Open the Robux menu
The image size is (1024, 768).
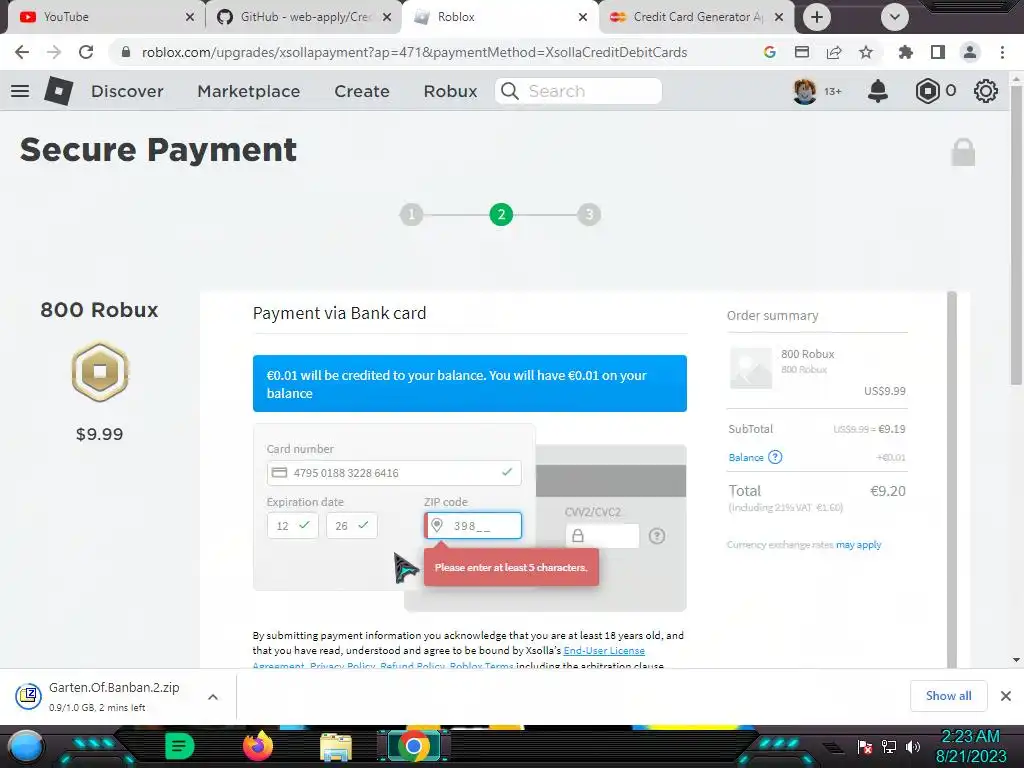[x=451, y=91]
